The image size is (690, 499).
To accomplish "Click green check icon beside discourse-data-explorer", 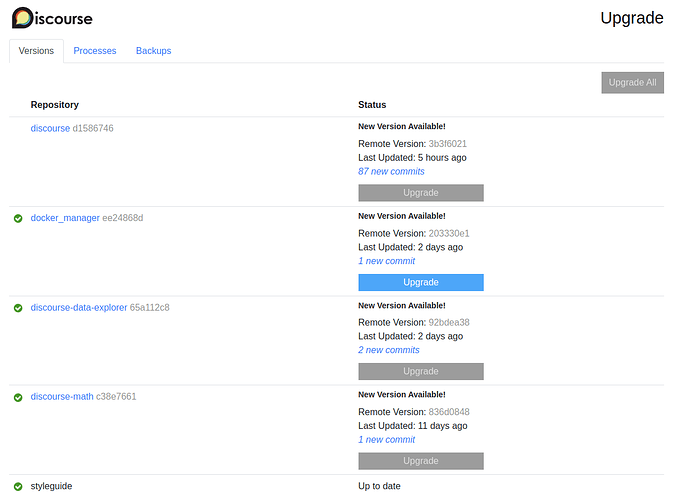I will 18,308.
